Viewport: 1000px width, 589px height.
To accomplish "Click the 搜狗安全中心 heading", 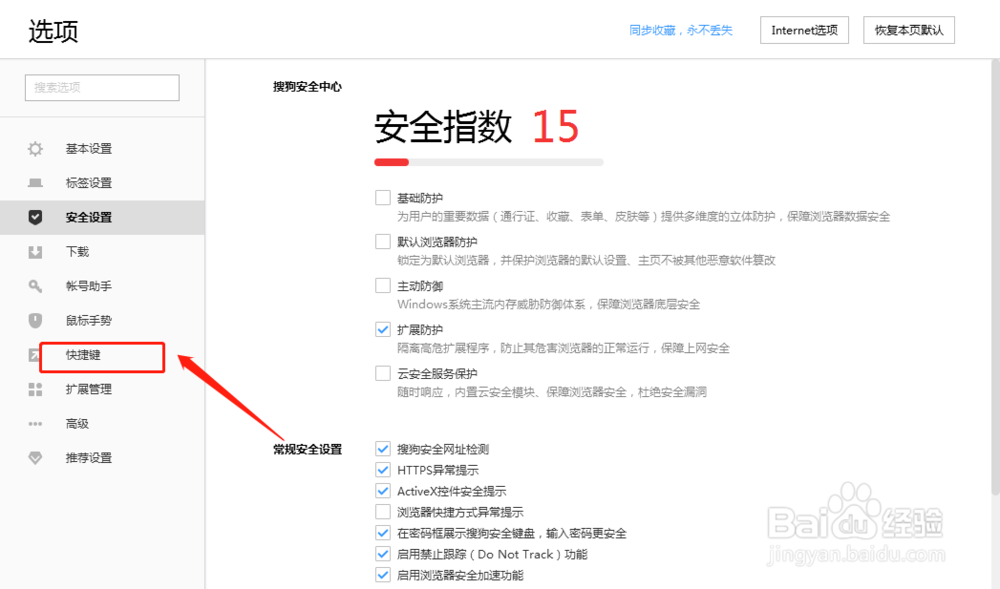I will pyautogui.click(x=307, y=87).
